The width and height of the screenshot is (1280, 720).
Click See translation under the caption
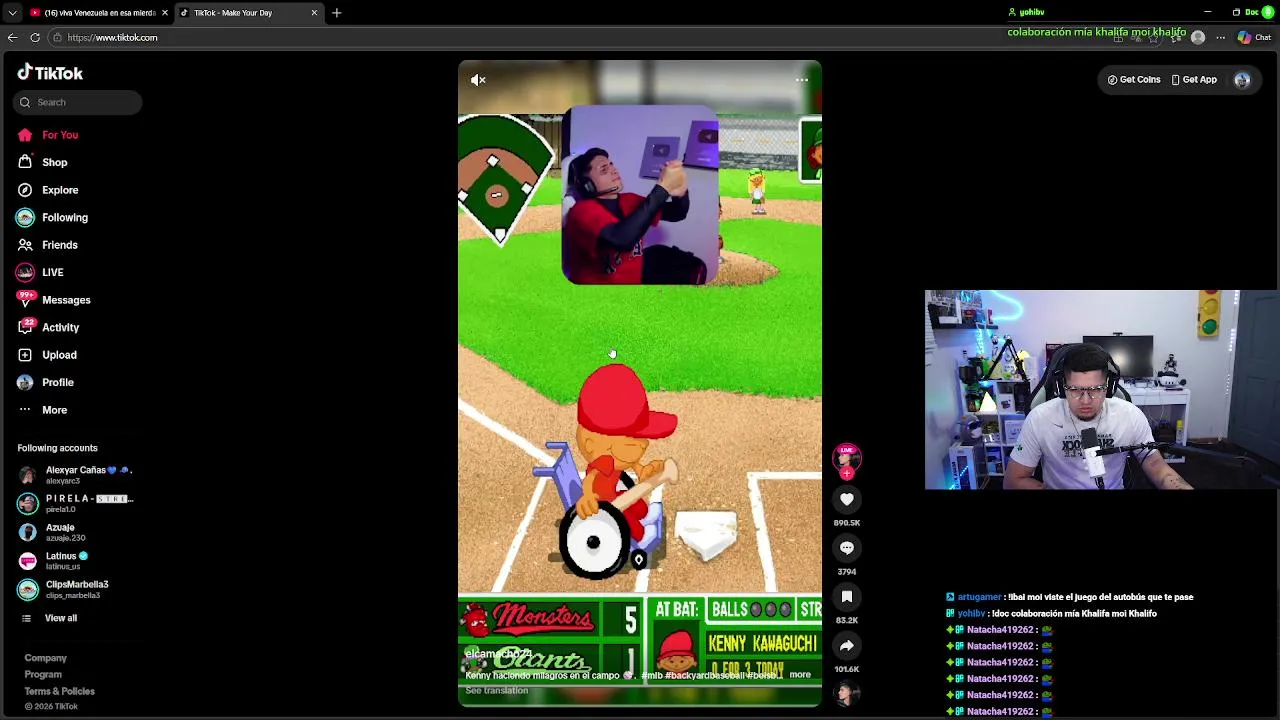[496, 690]
